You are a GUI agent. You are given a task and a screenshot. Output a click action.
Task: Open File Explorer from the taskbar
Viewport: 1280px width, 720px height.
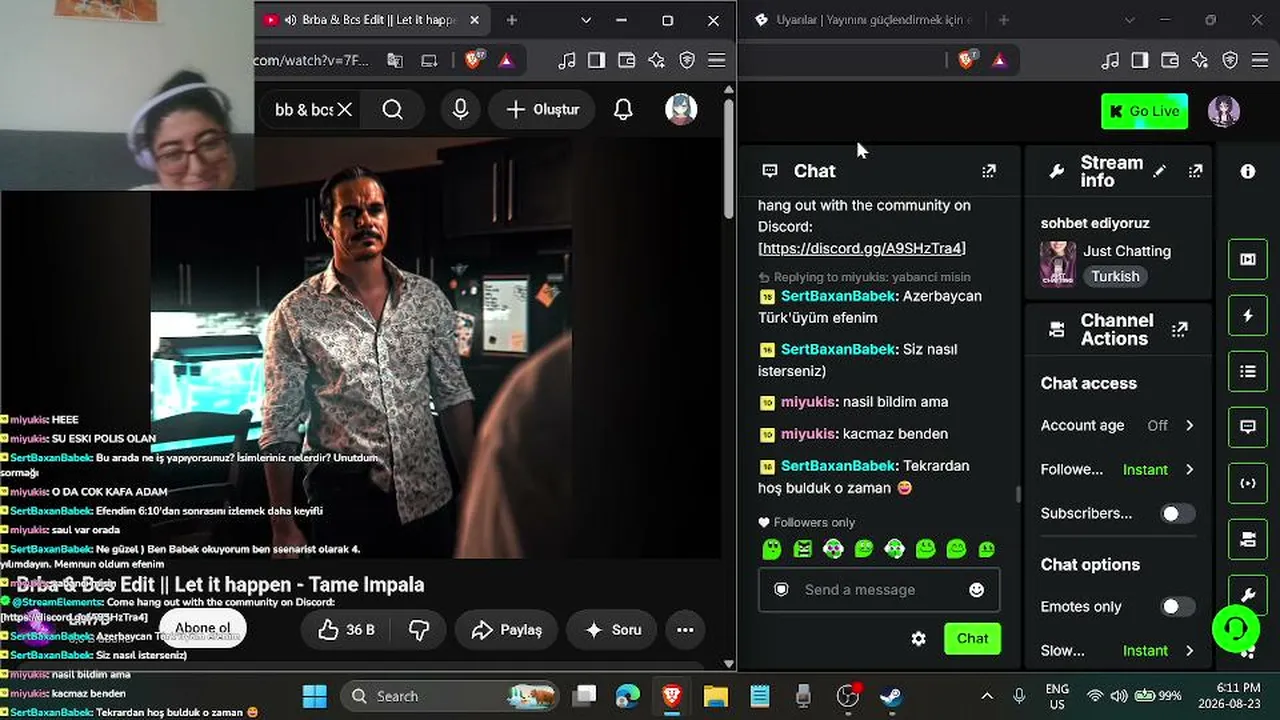[x=715, y=696]
